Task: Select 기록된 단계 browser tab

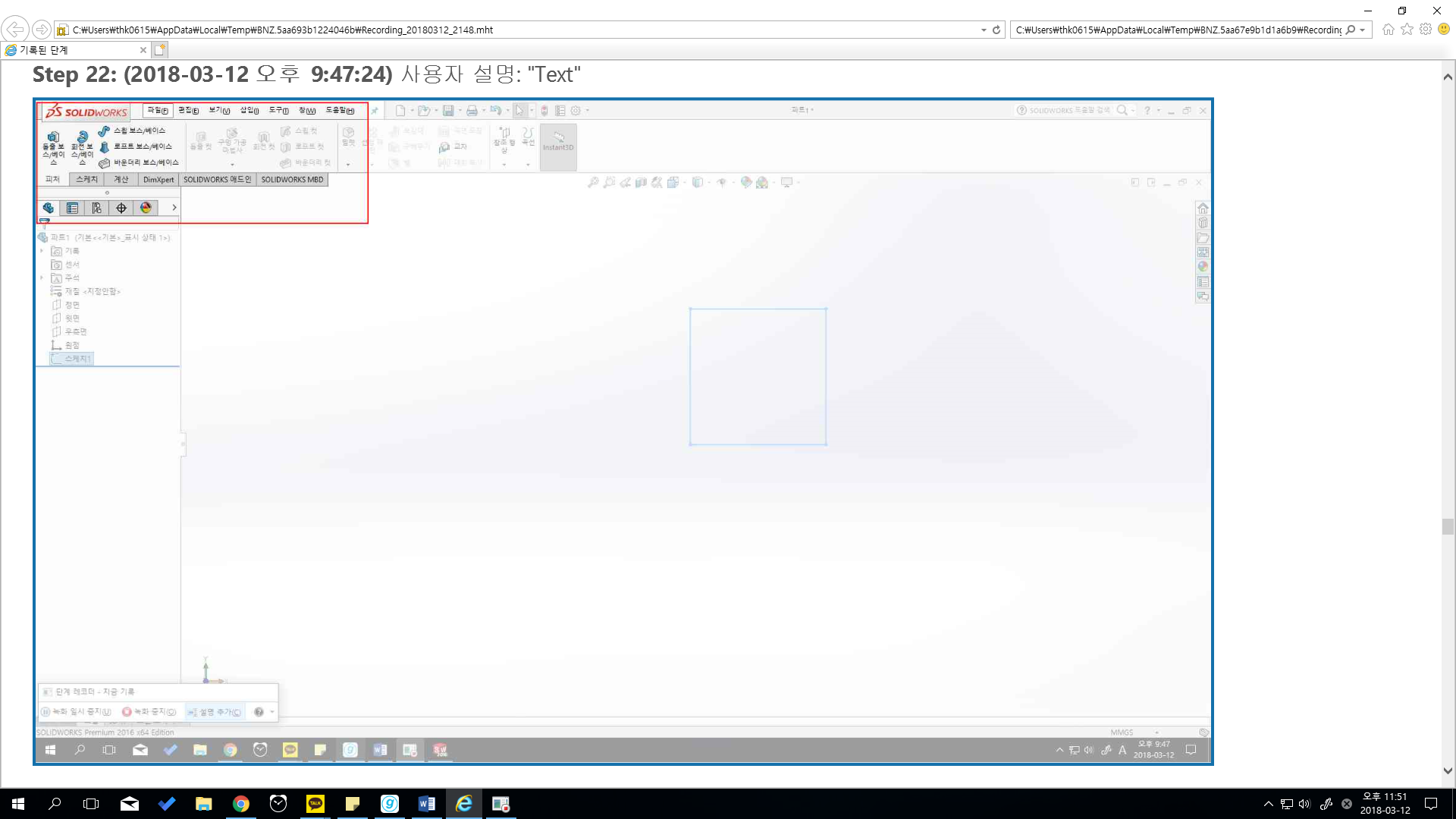Action: point(76,50)
